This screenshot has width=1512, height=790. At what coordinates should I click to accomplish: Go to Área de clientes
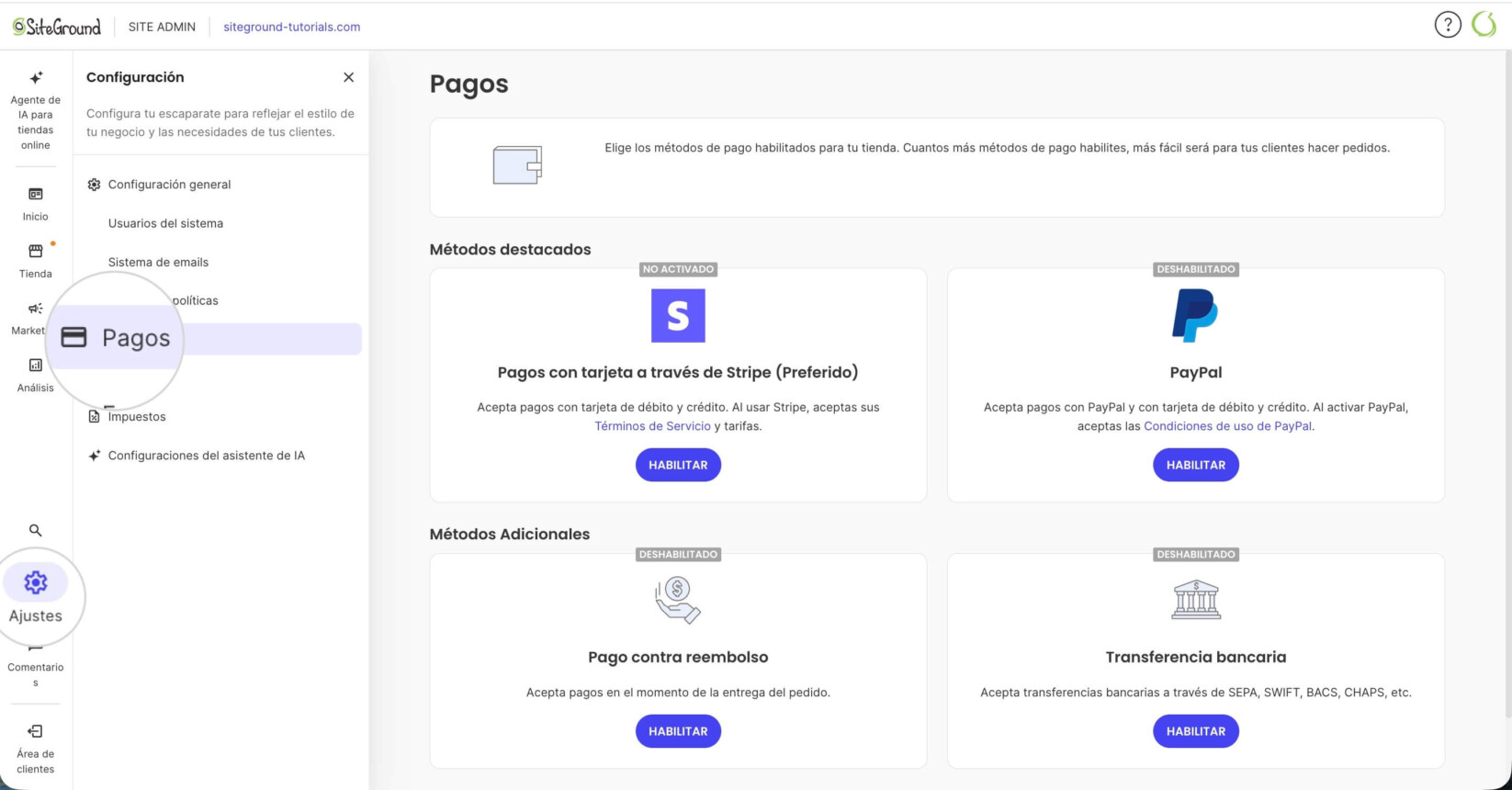pos(36,748)
